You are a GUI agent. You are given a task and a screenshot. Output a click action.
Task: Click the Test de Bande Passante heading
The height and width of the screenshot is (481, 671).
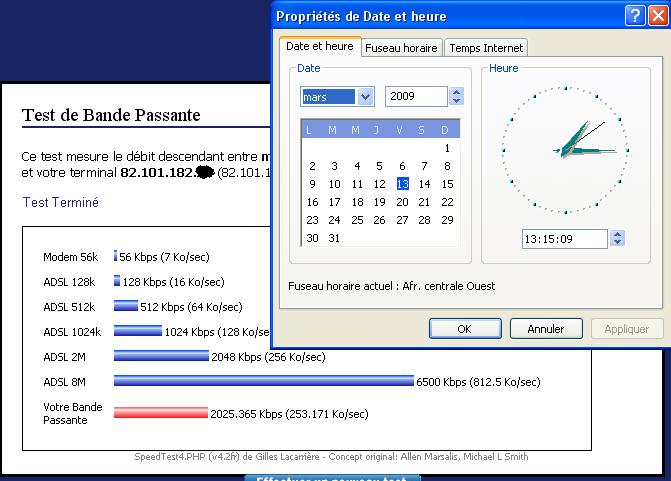tap(111, 115)
